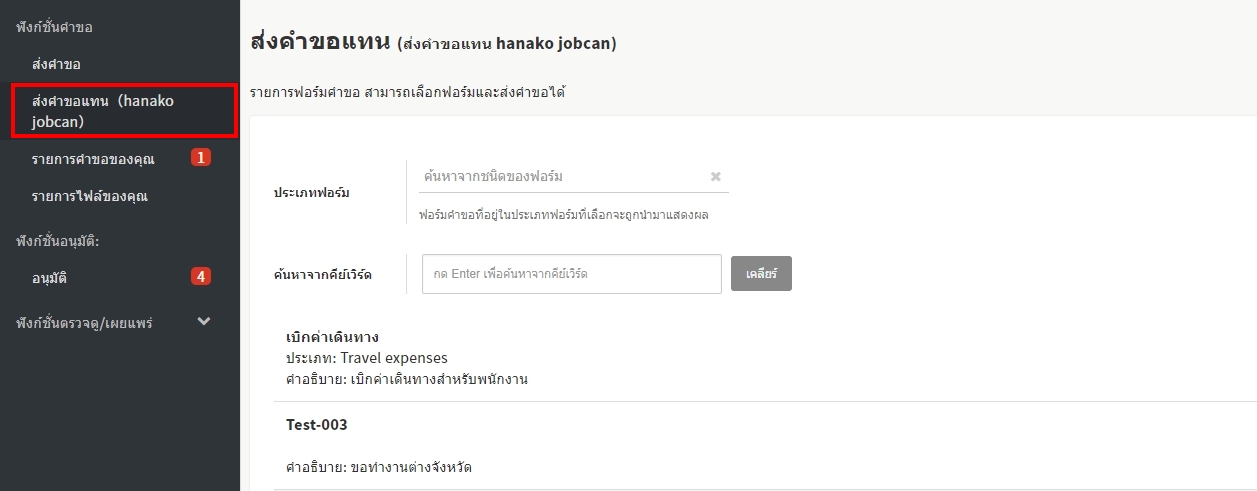
Task: Select ส่งคำขอแทน (hanako jobcan) in sidebar
Action: [x=103, y=111]
